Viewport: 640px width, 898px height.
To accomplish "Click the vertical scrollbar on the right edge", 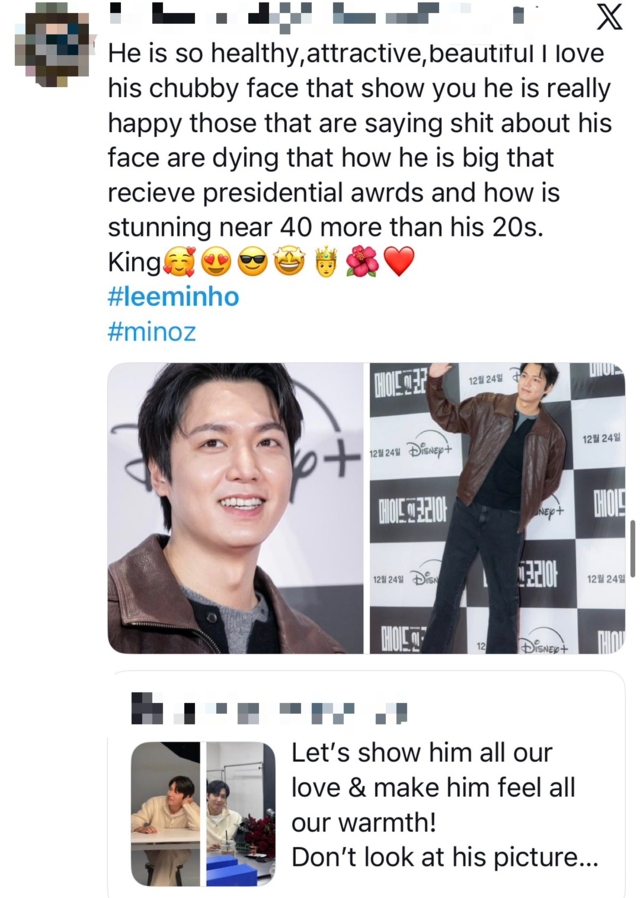I will [x=632, y=548].
